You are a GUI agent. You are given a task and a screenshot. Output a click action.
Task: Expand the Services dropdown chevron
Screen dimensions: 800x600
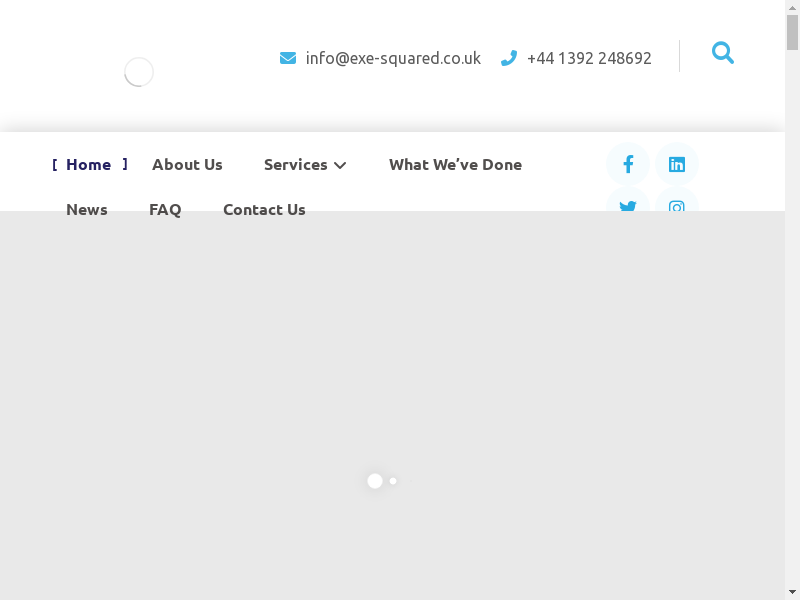coord(340,165)
